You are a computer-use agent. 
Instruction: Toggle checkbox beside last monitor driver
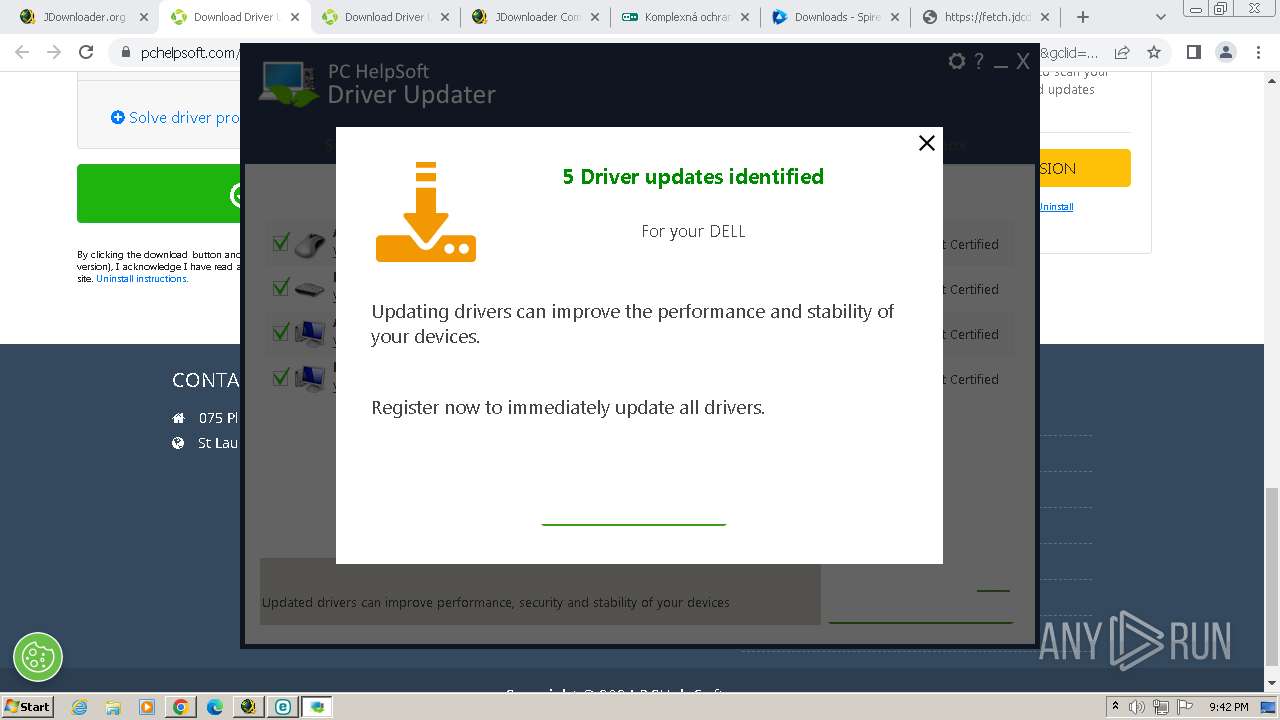pos(281,377)
